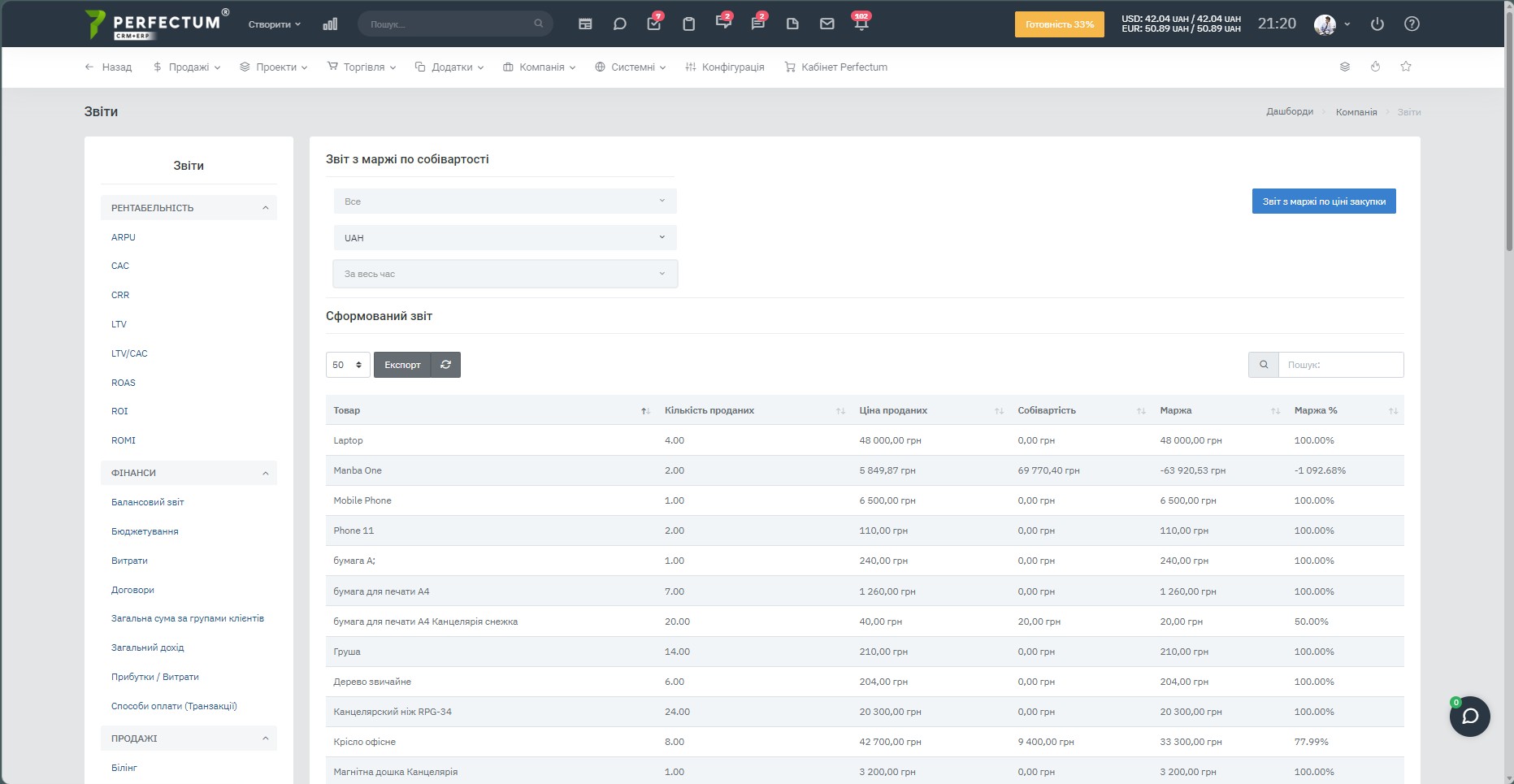Open the ROMI report link

point(124,440)
